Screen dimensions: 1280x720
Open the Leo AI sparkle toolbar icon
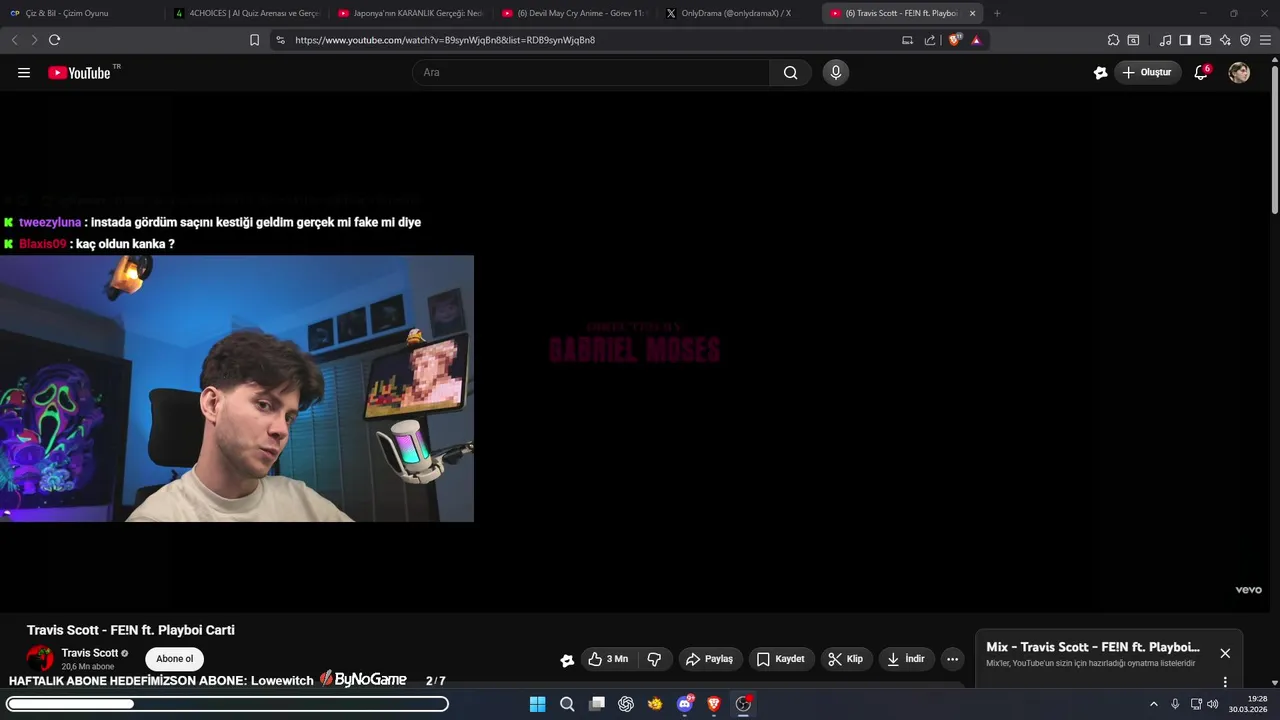coord(1225,40)
